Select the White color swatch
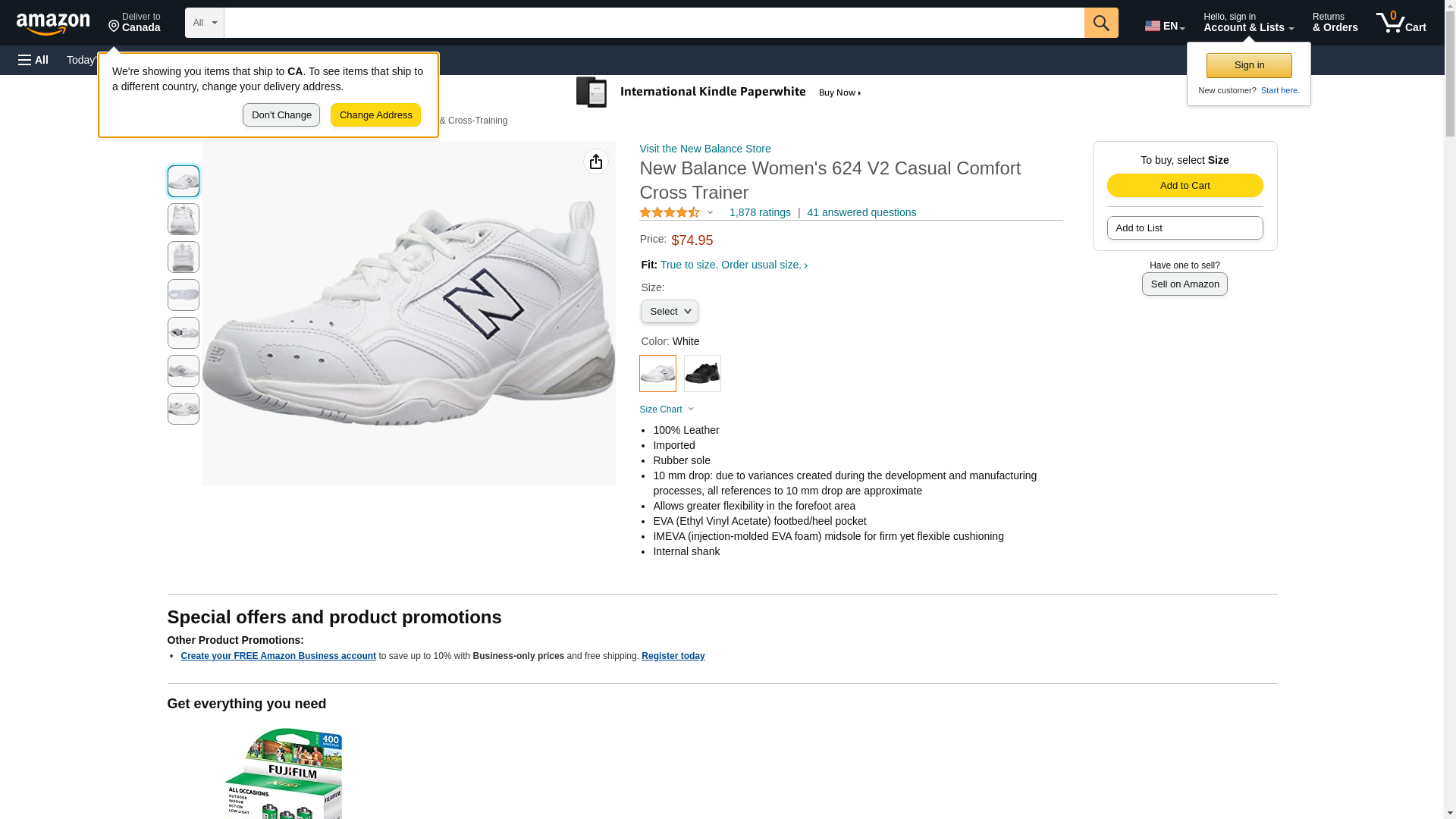Screen dimensions: 1456x819 pos(657,373)
